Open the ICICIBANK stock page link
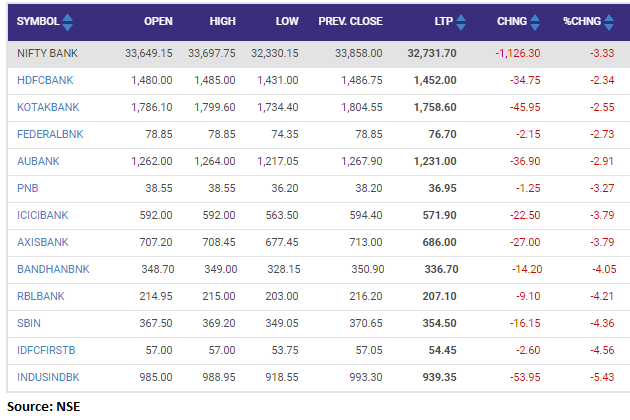The image size is (630, 420). [44, 211]
